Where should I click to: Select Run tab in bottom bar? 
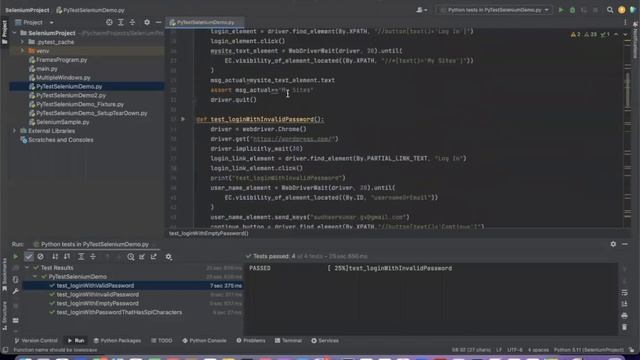pos(76,340)
